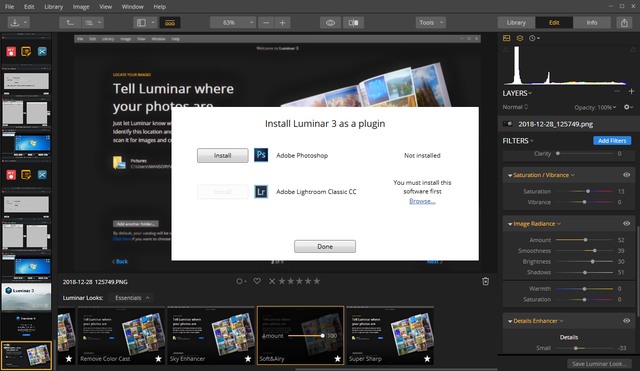The width and height of the screenshot is (640, 371).
Task: Hide the Saturation / Vibrance filter
Action: (627, 175)
